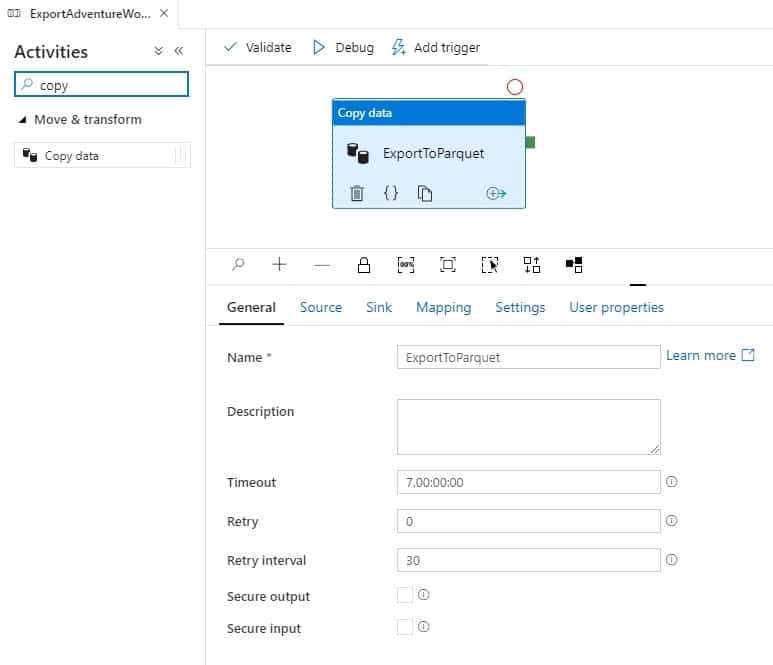
Task: Click the Name field with ExportToParquet
Action: pos(528,357)
